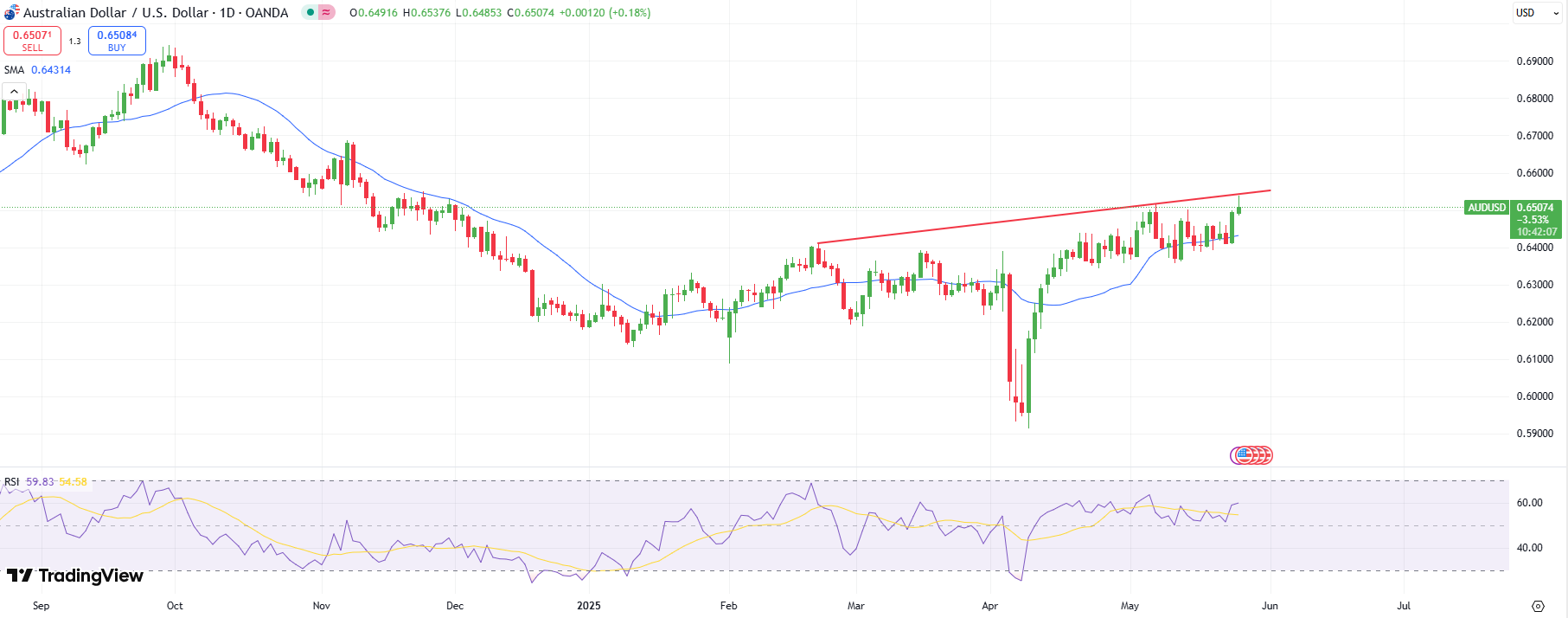Click the current price label 0.65074
This screenshot has width=1568, height=618.
[x=1535, y=208]
